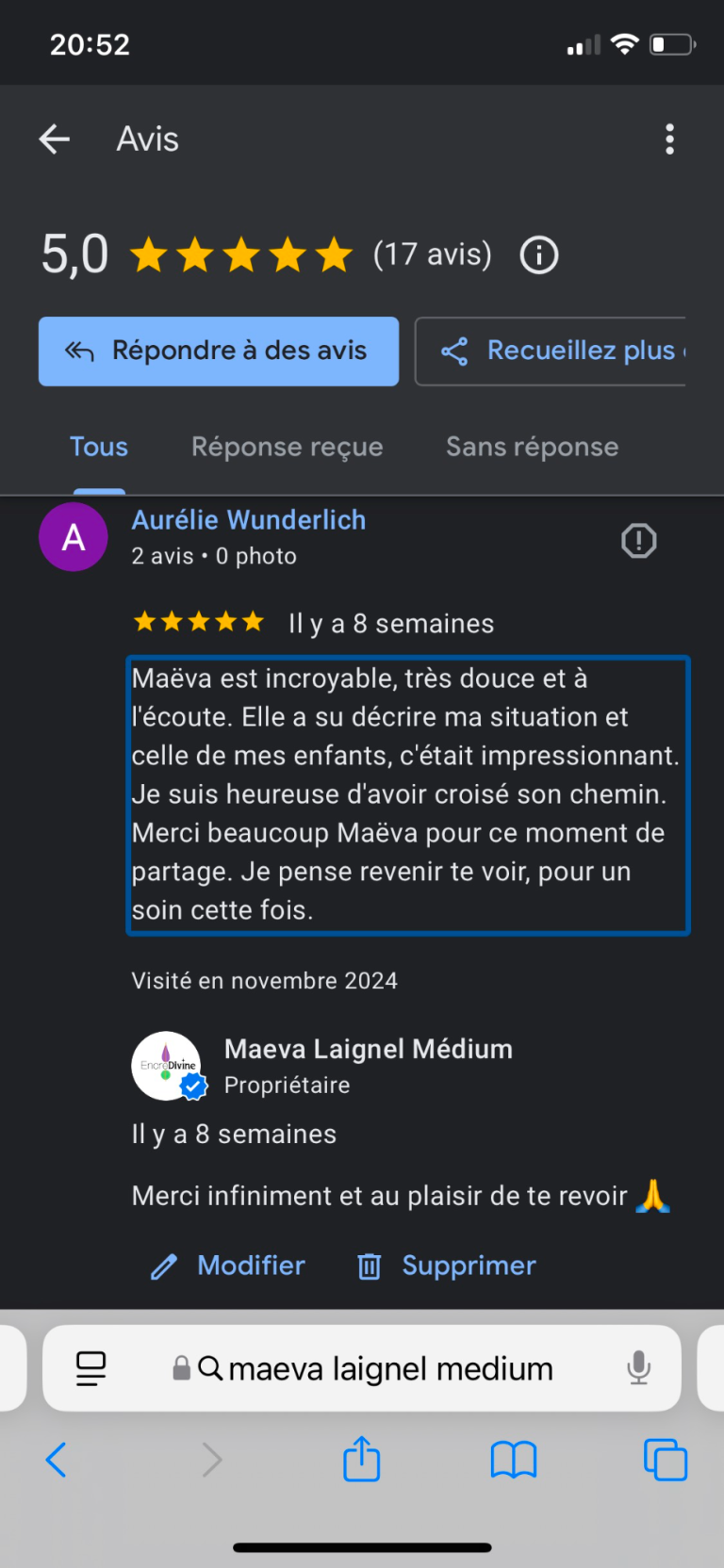724x1568 pixels.
Task: Open the Safari page format menu icon
Action: [x=91, y=1368]
